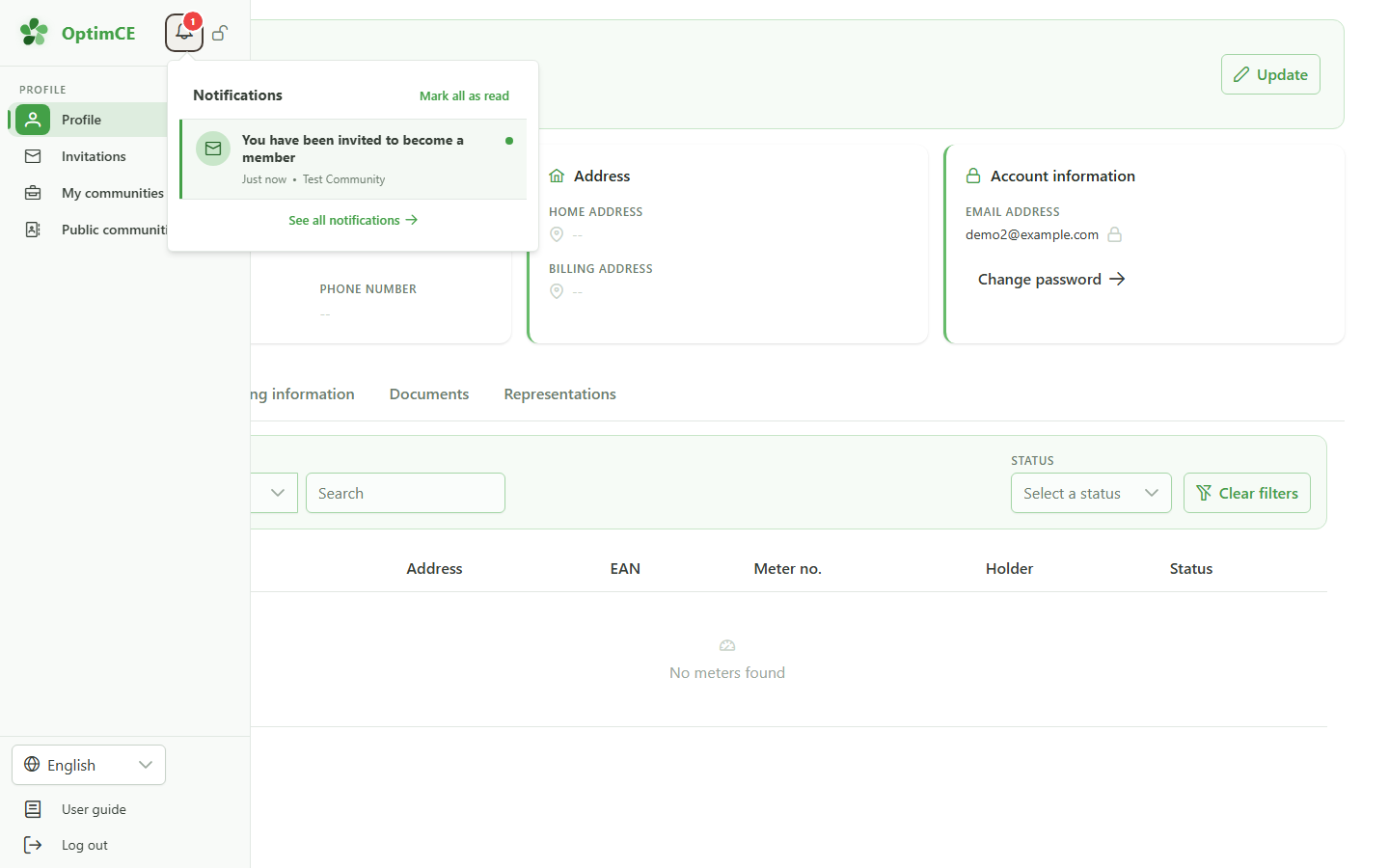
Task: Click the envelope icon in the notification
Action: tap(213, 149)
